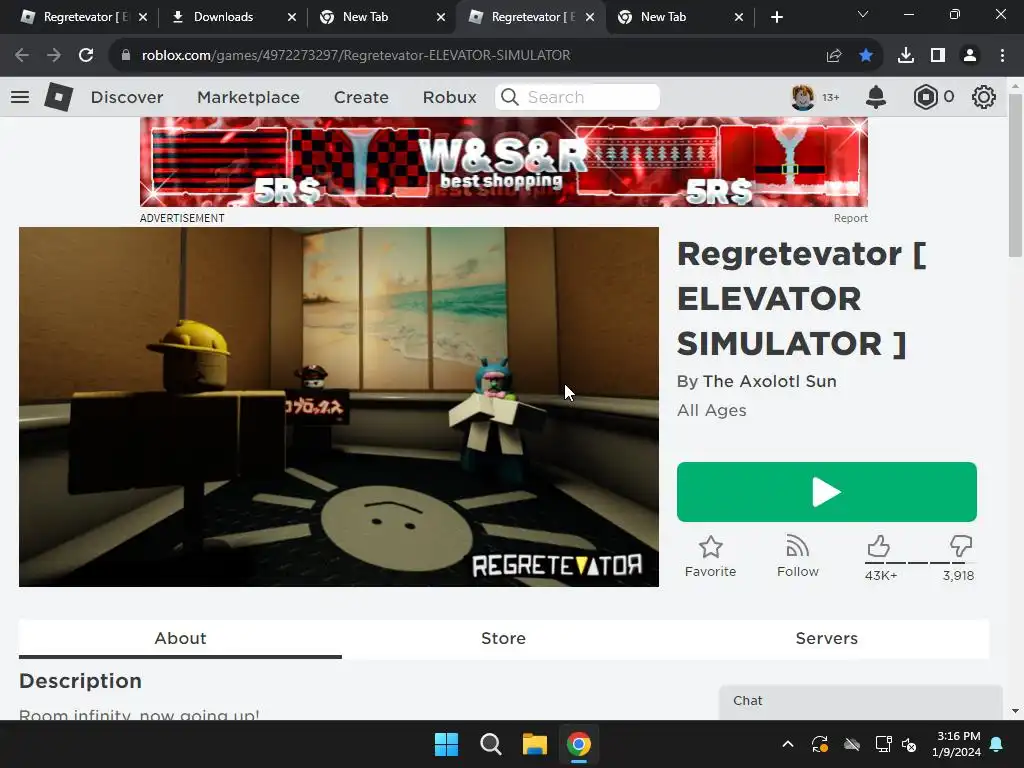Follow the game using the Follow icon
This screenshot has width=1024, height=768.
tap(797, 546)
